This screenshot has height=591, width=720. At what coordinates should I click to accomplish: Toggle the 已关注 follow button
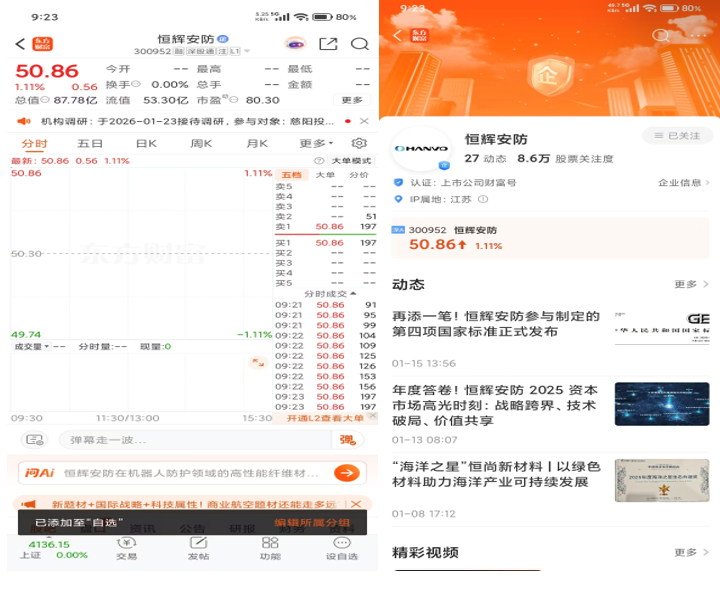pyautogui.click(x=677, y=136)
